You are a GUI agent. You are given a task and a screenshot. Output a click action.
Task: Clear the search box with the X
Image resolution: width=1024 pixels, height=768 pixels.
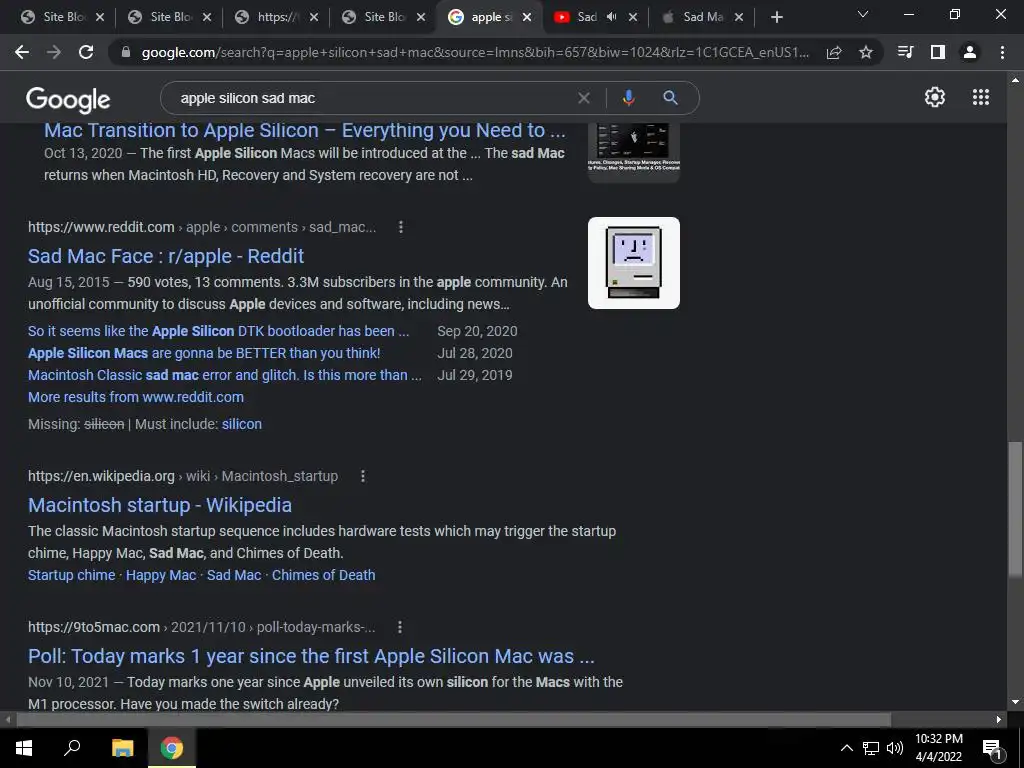point(584,98)
